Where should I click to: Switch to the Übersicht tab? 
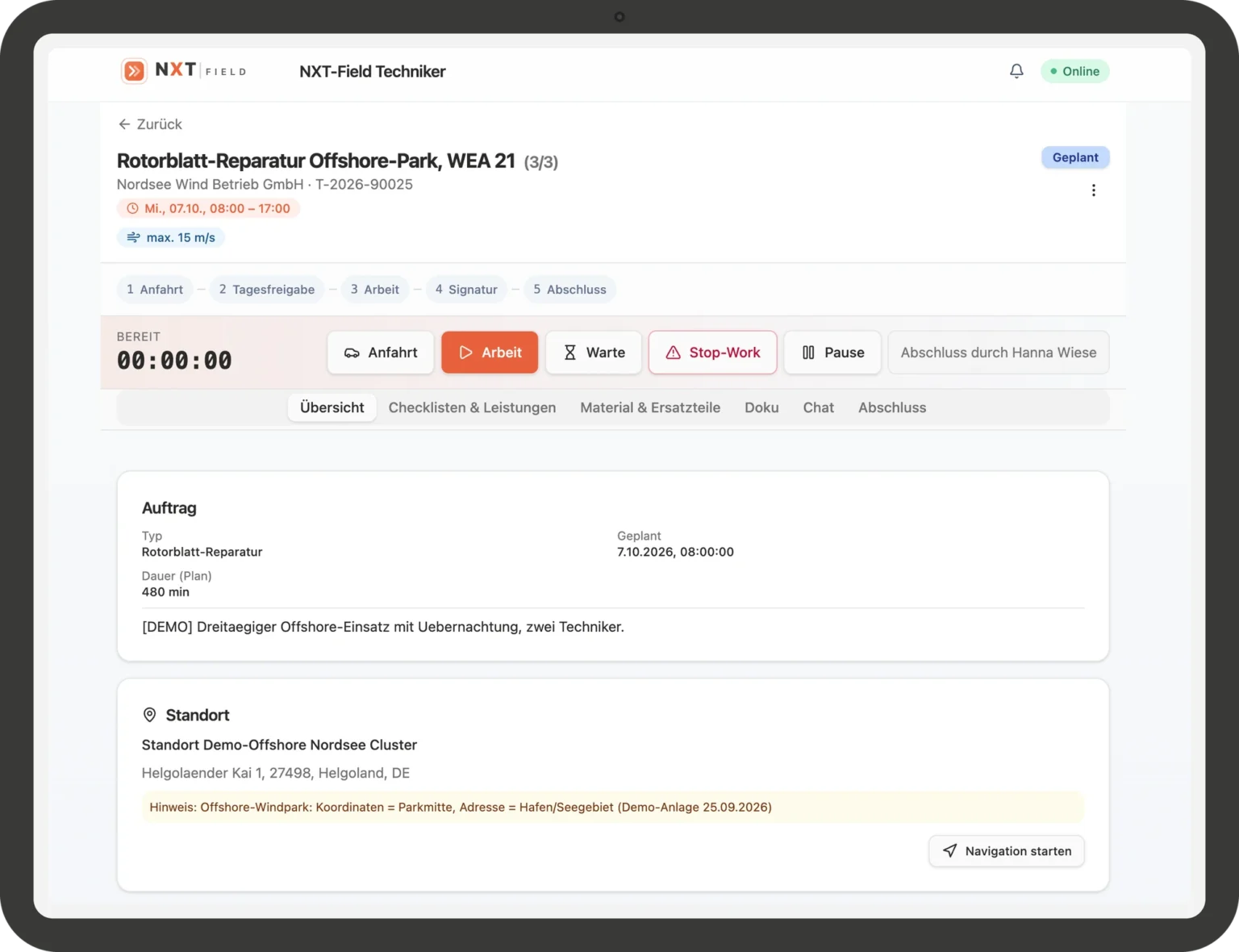[x=332, y=407]
